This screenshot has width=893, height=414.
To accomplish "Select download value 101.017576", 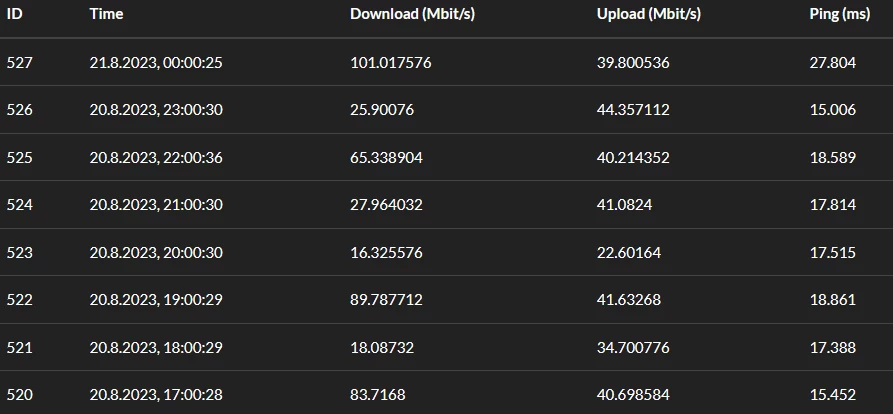I will click(391, 62).
